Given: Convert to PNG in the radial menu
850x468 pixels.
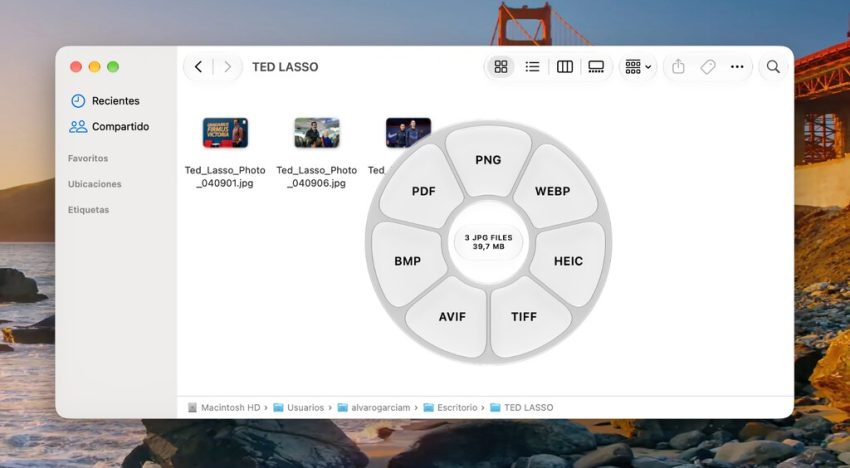Looking at the screenshot, I should [488, 160].
